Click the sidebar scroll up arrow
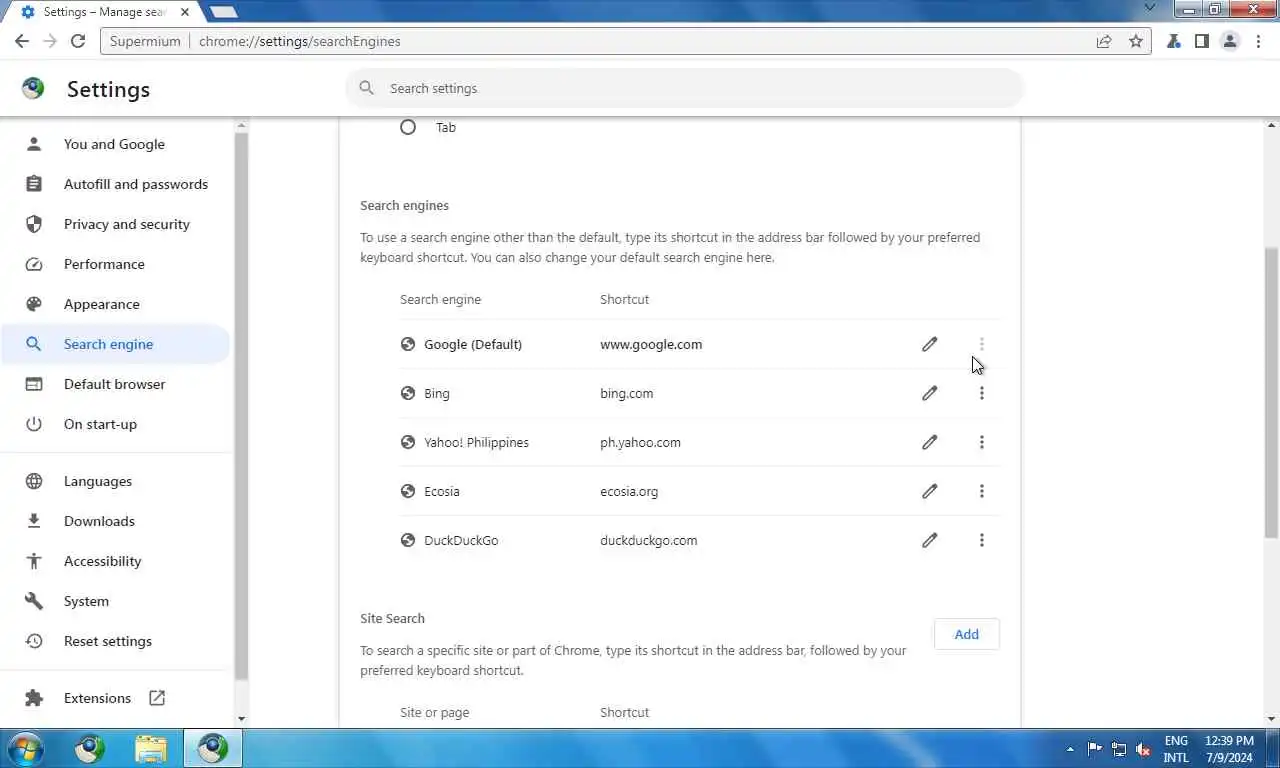Image resolution: width=1280 pixels, height=768 pixels. (241, 126)
